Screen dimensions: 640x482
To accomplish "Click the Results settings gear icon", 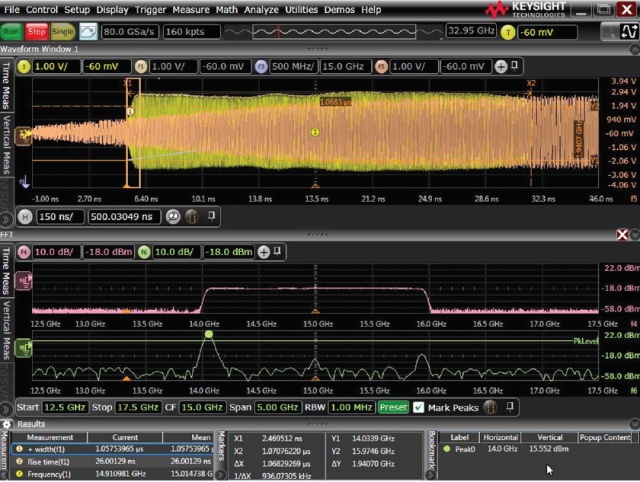I will pyautogui.click(x=7, y=424).
